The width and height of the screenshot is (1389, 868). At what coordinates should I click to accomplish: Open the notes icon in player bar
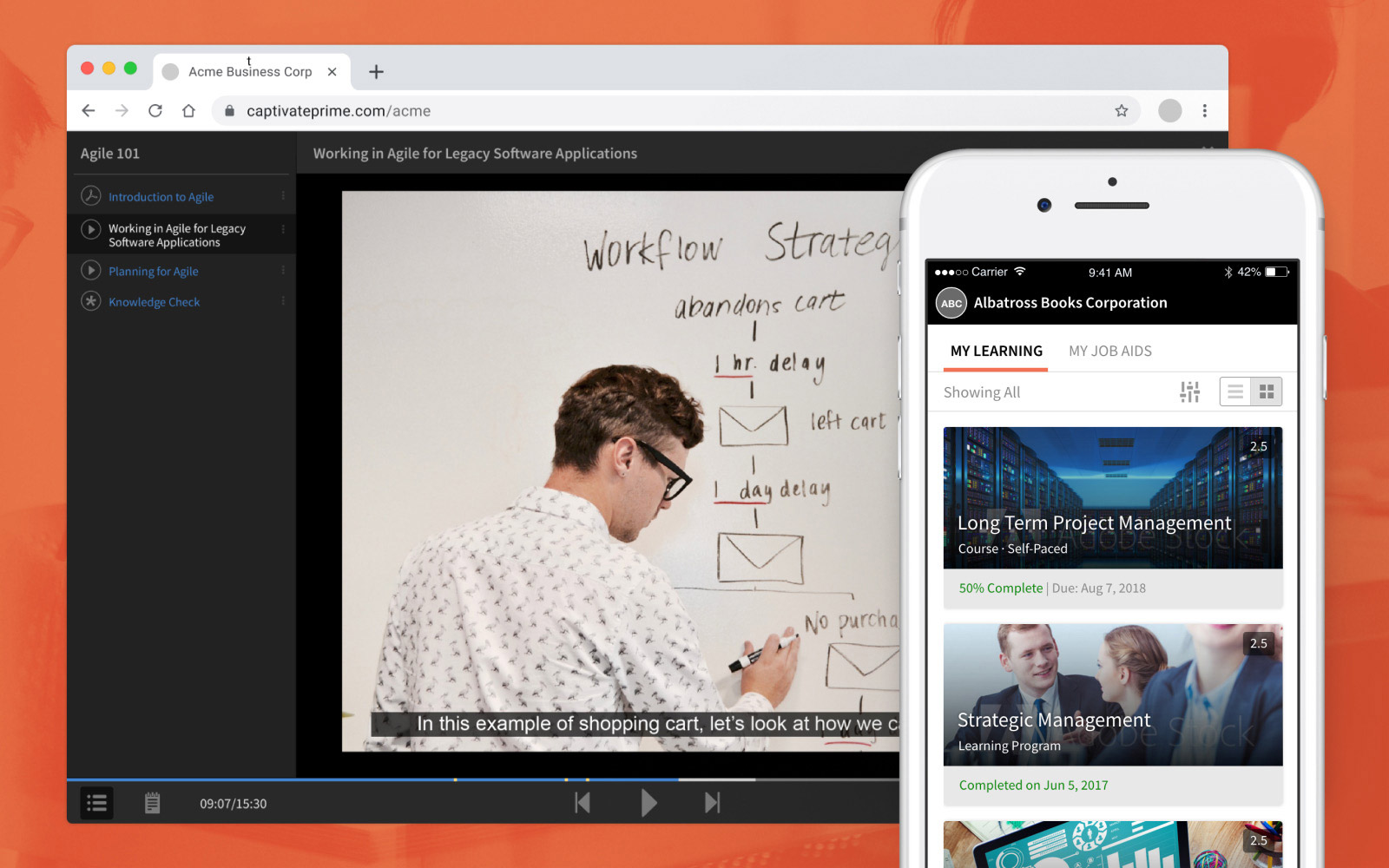152,803
